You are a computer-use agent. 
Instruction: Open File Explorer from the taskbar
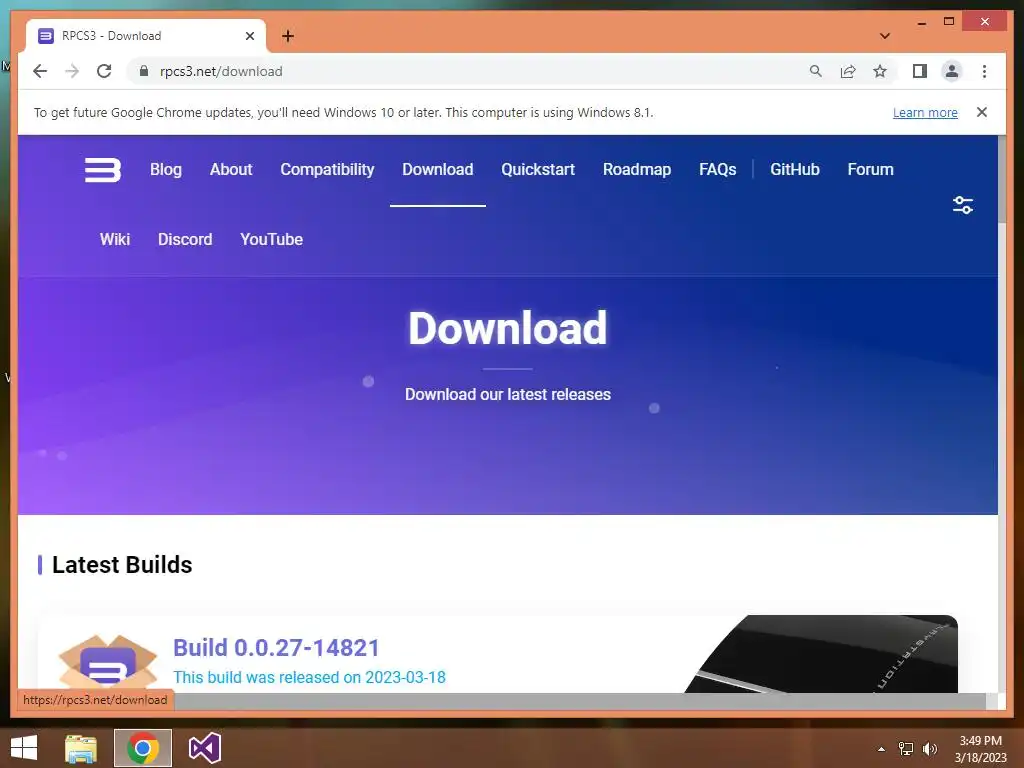click(81, 748)
